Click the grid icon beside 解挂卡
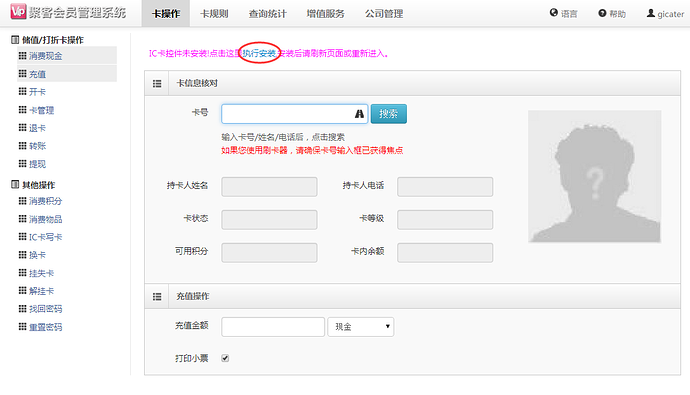 (x=22, y=290)
